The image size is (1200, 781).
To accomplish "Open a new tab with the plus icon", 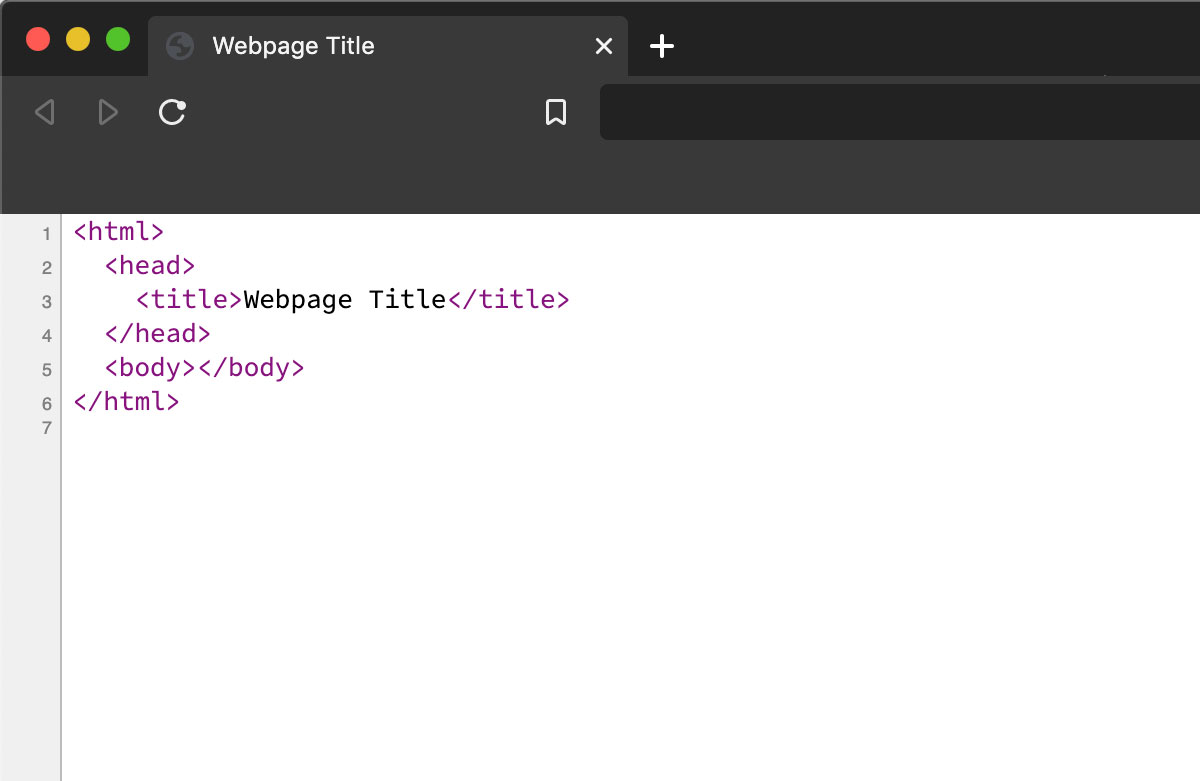I will [x=662, y=46].
